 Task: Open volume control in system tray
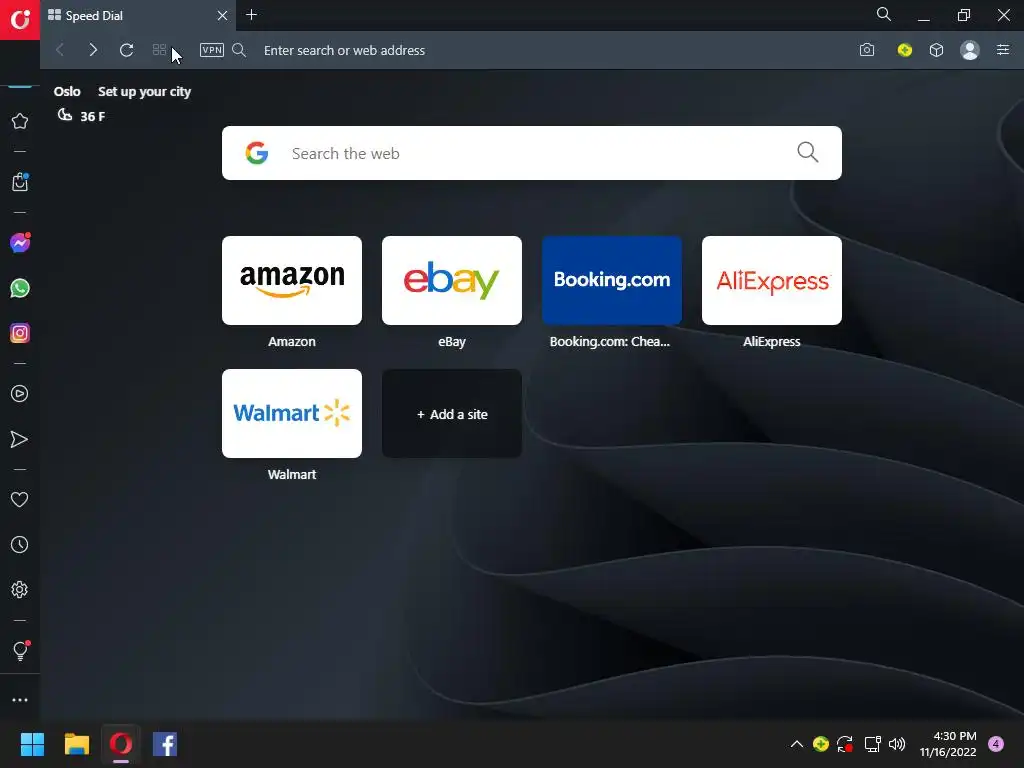[897, 744]
